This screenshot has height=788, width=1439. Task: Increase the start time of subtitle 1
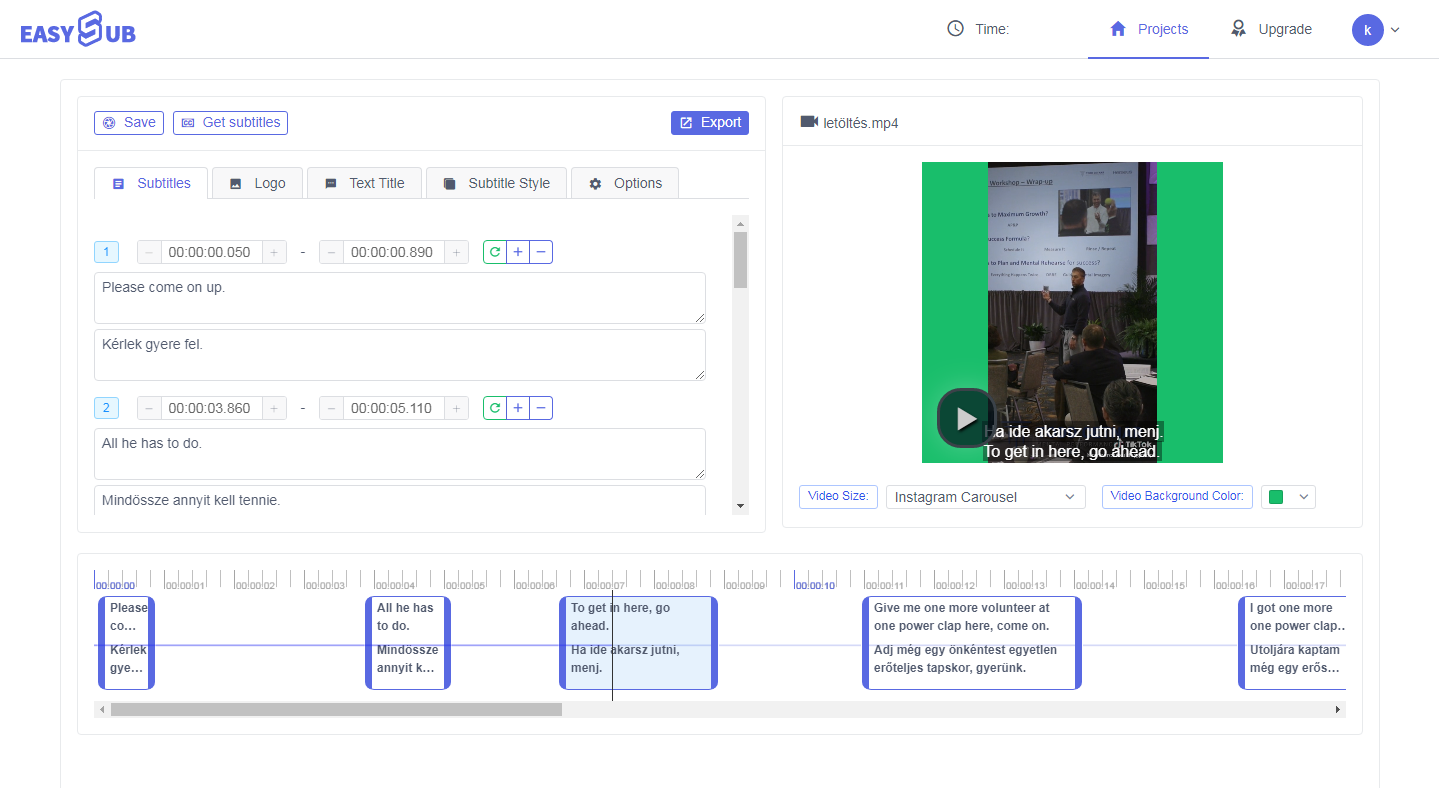tap(274, 252)
